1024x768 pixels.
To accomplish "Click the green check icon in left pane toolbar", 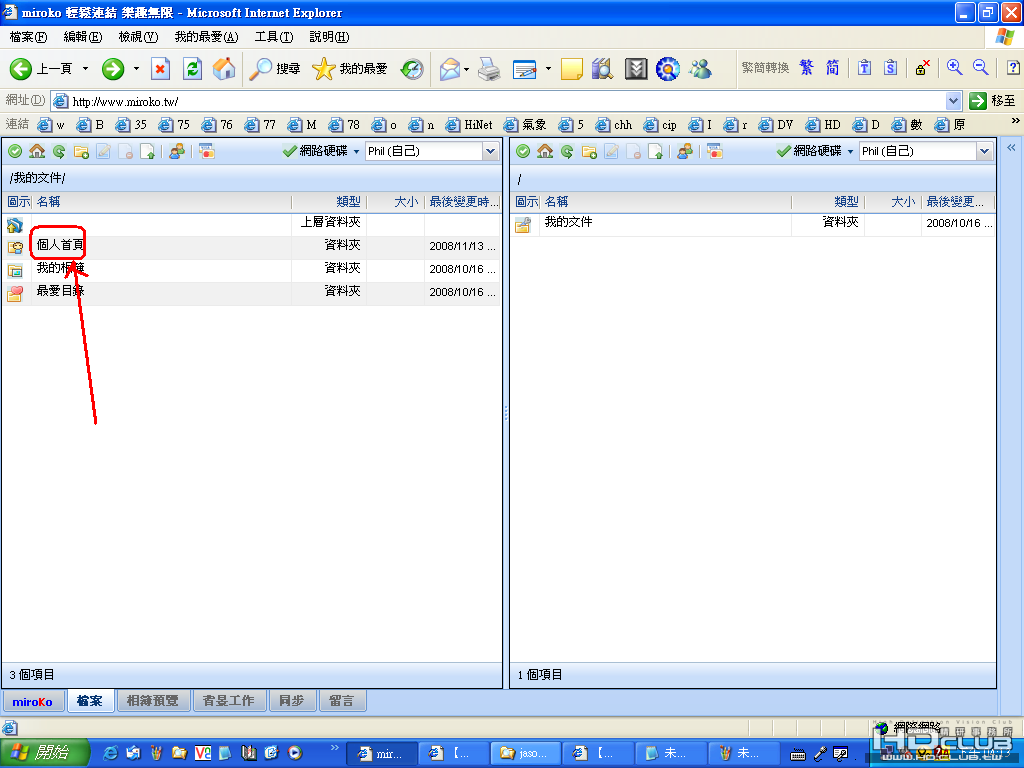I will [x=15, y=152].
